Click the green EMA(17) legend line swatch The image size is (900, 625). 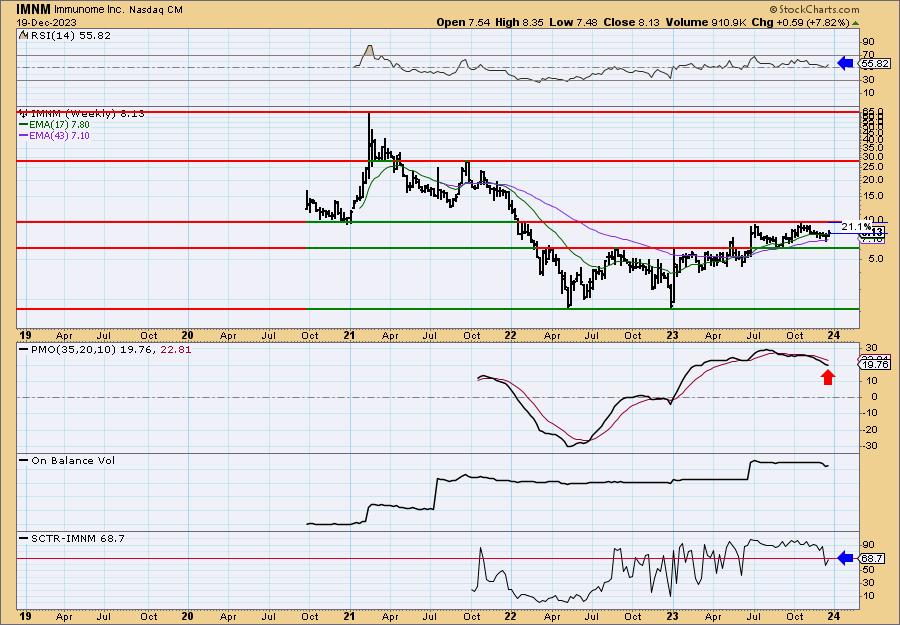[x=24, y=125]
